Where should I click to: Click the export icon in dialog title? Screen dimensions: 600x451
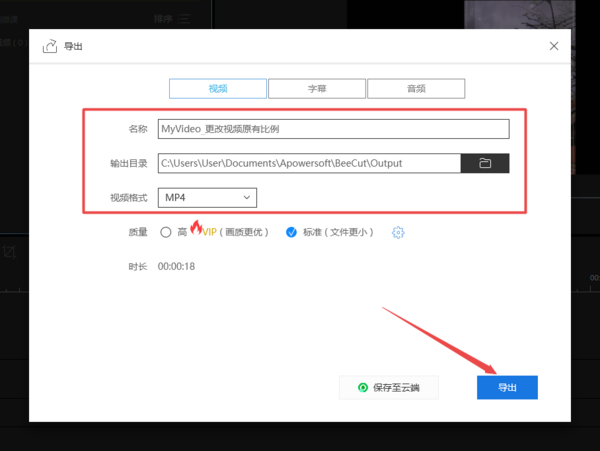[49, 46]
